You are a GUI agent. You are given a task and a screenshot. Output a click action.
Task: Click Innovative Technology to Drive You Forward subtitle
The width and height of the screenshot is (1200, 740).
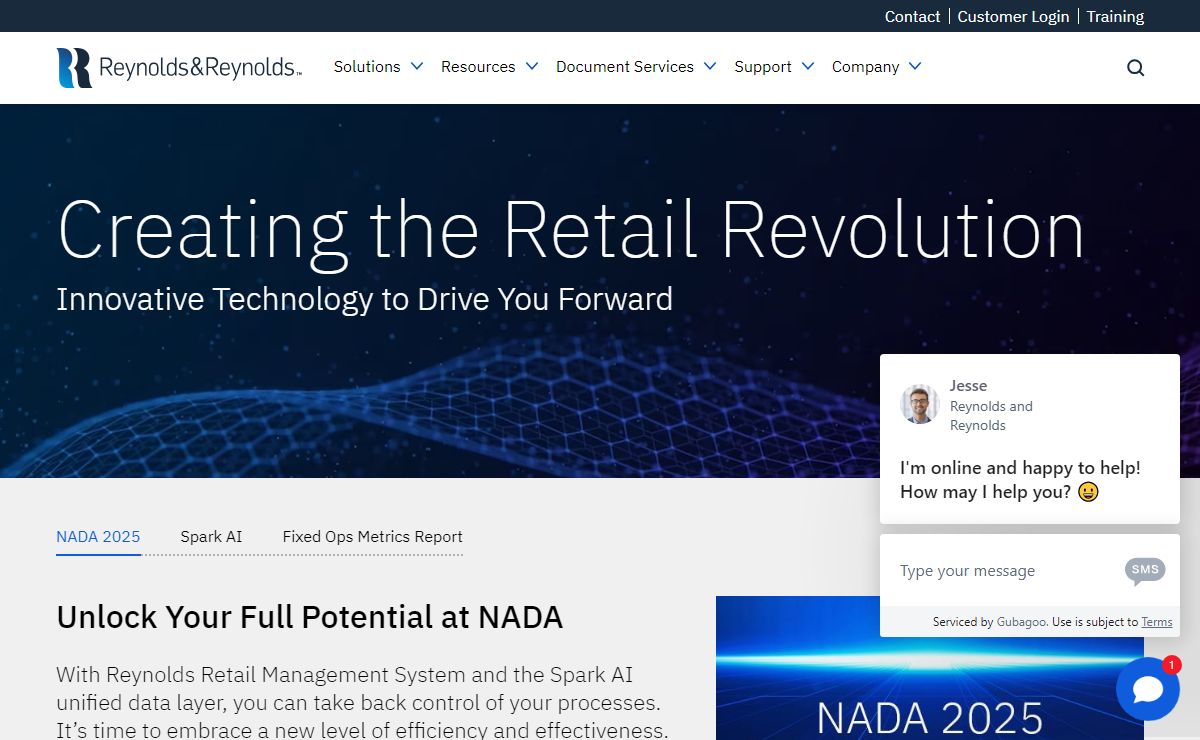364,299
